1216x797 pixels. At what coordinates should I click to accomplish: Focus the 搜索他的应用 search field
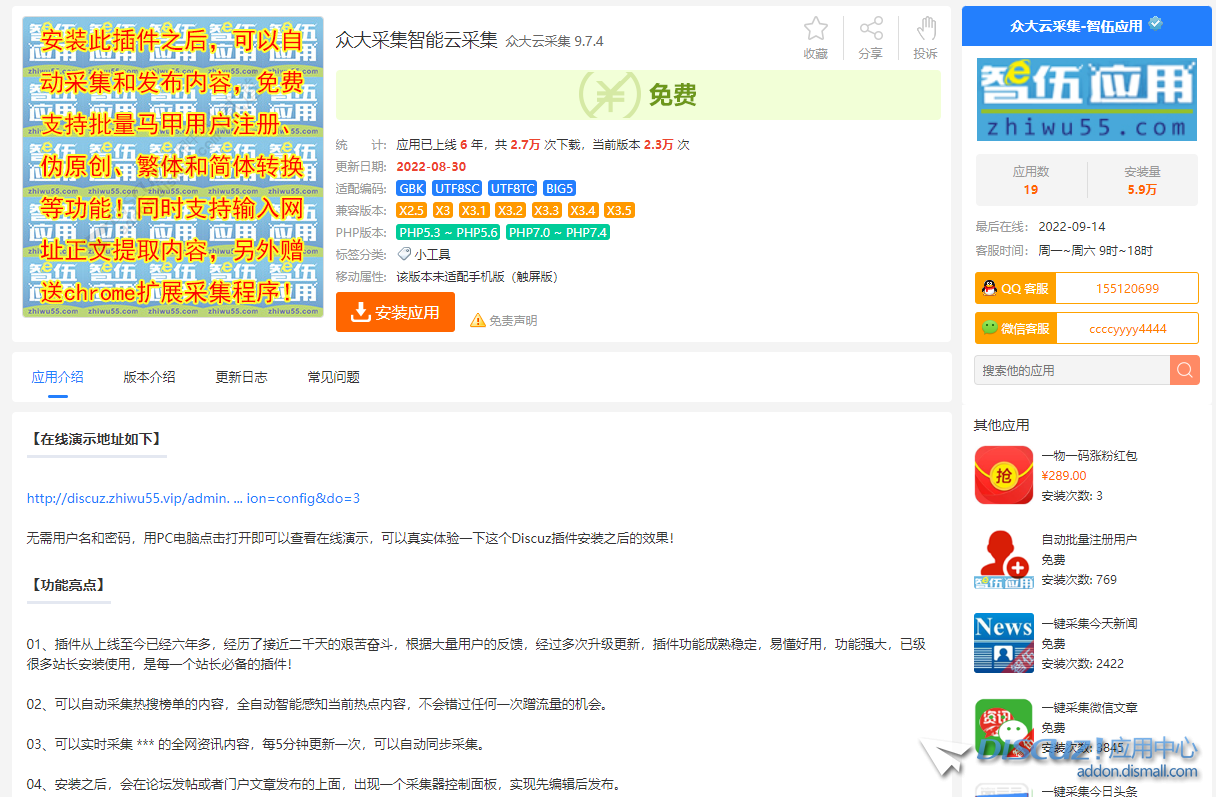(x=1072, y=370)
